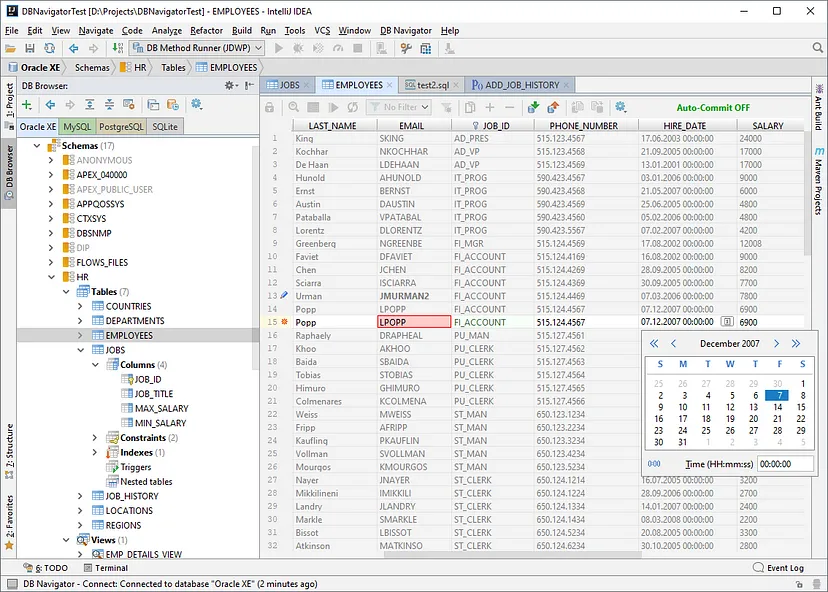The image size is (828, 592).
Task: Open the TODO tool window
Action: pos(46,568)
